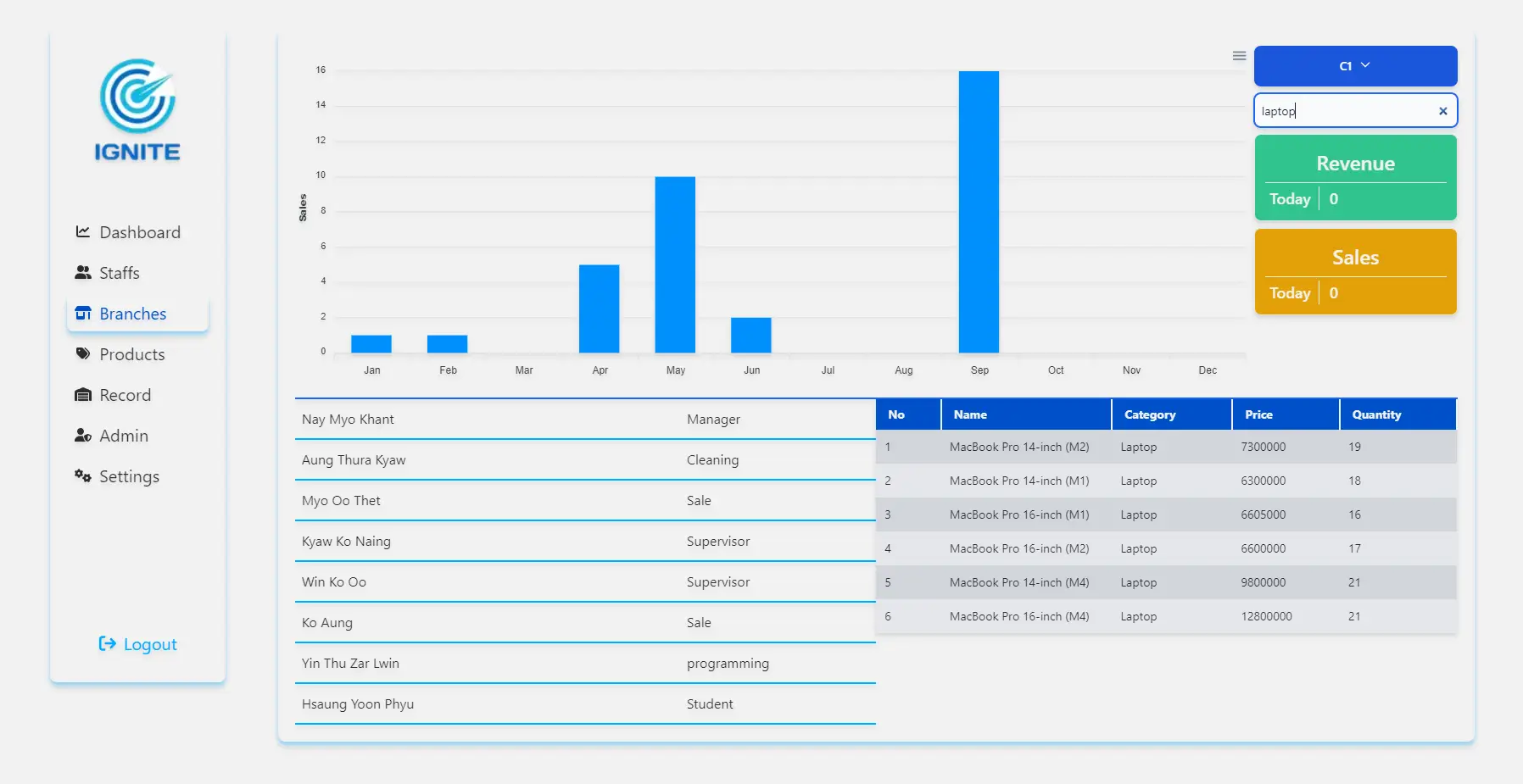Click the Admin user icon

click(x=82, y=435)
